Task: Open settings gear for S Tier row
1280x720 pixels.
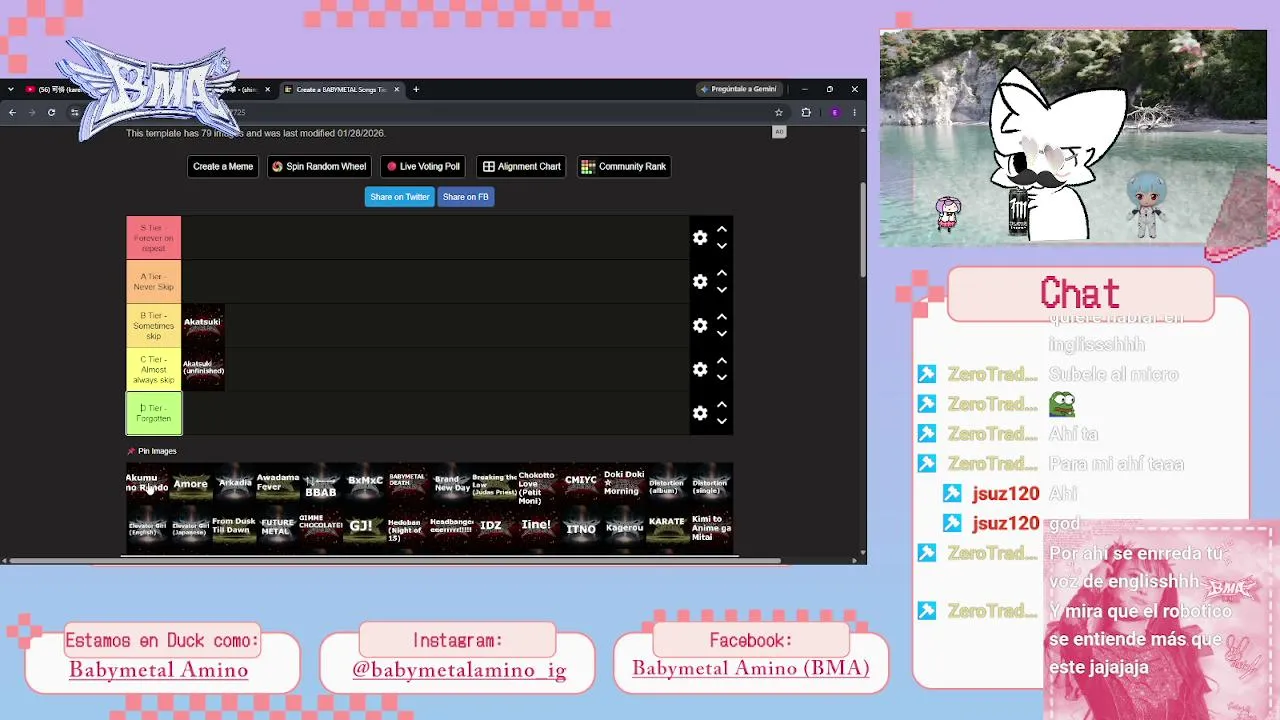Action: [700, 238]
